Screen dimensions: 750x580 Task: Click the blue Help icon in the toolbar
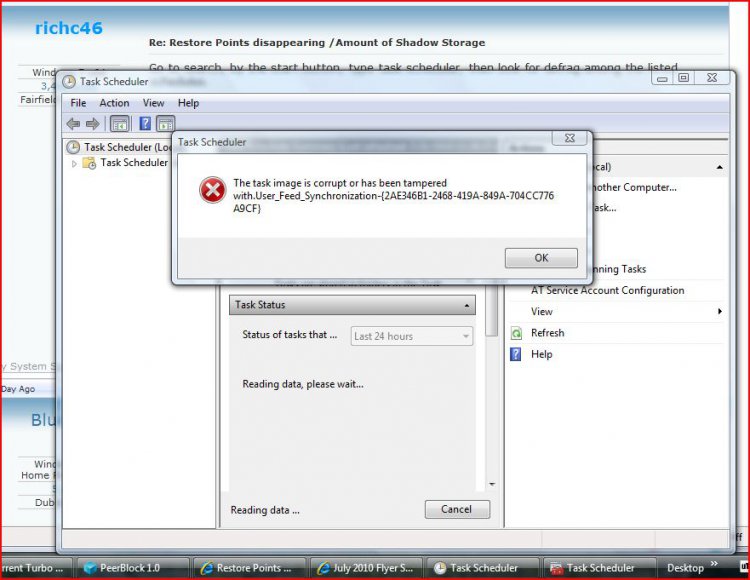[145, 124]
